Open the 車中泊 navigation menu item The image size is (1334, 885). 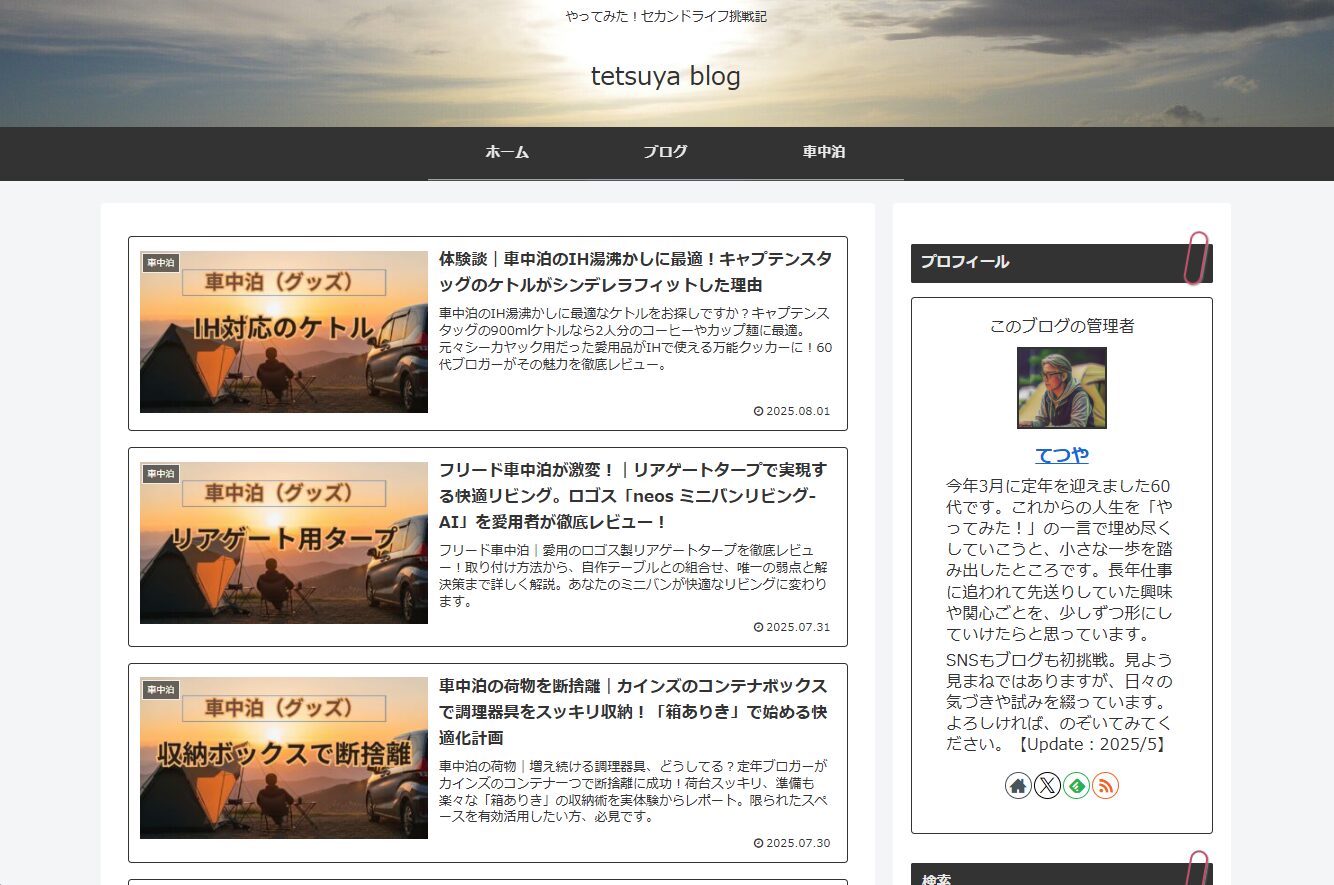tap(824, 152)
